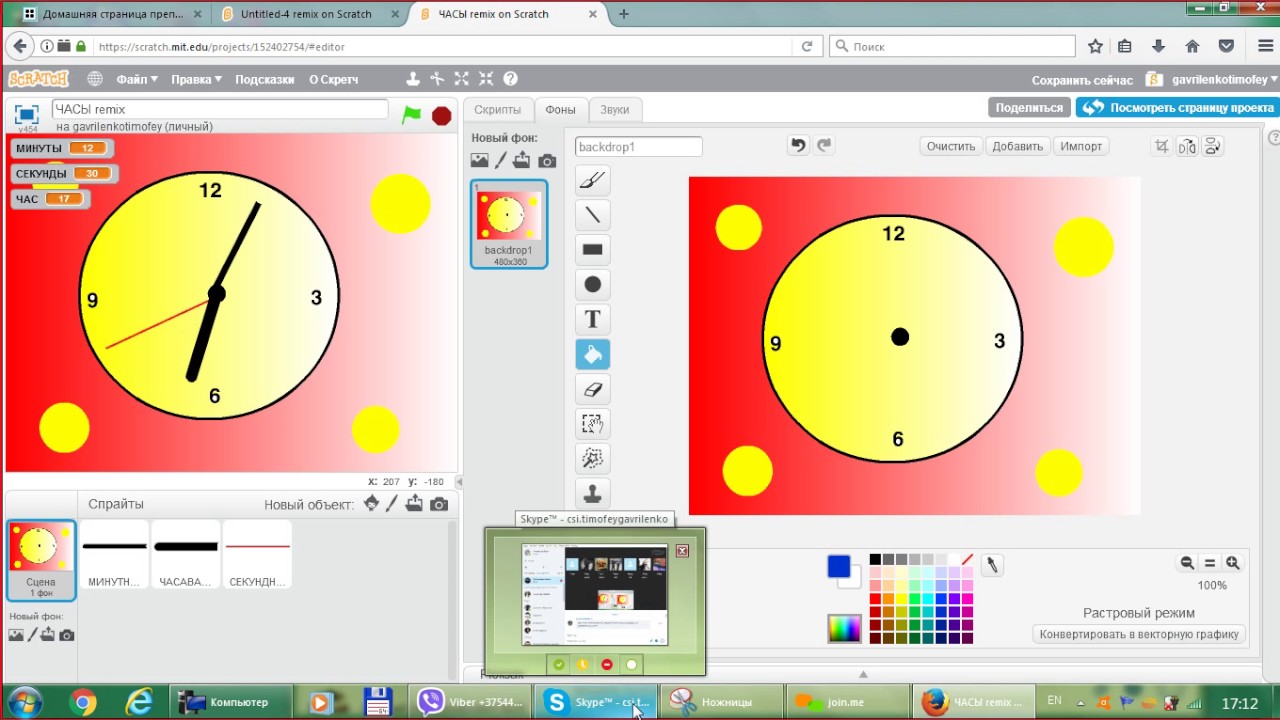This screenshot has height=720, width=1280.
Task: Open Viber from the taskbar
Action: [470, 702]
